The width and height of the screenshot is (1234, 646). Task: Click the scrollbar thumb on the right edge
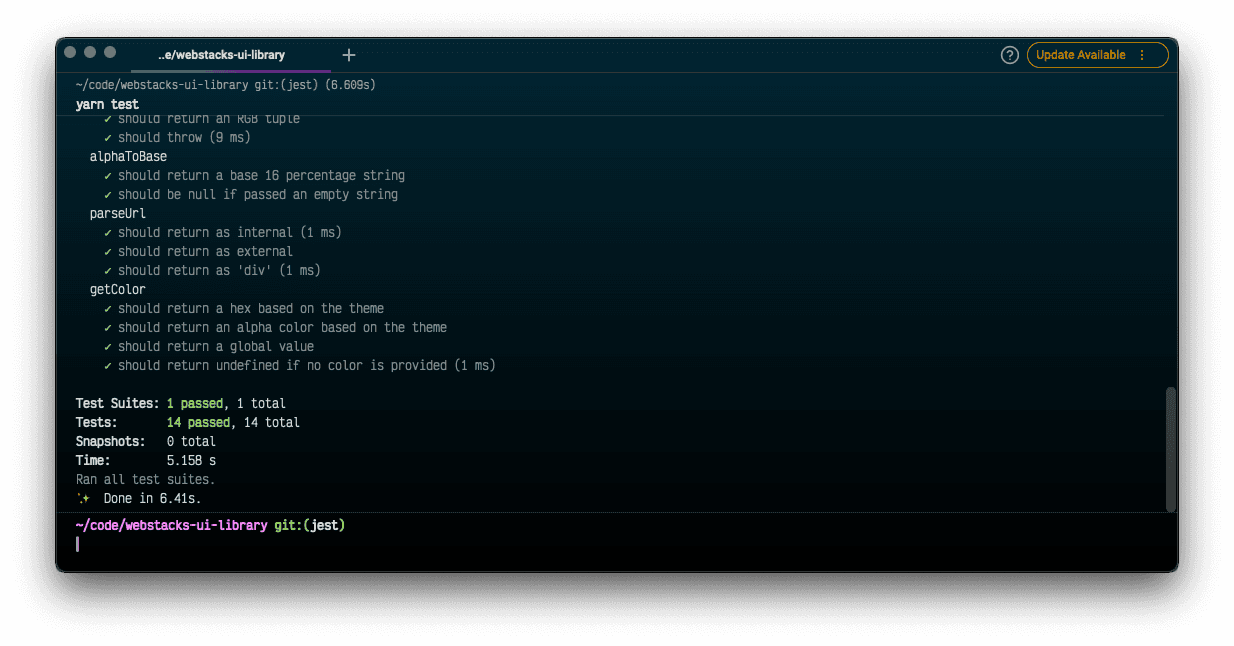pos(1169,445)
